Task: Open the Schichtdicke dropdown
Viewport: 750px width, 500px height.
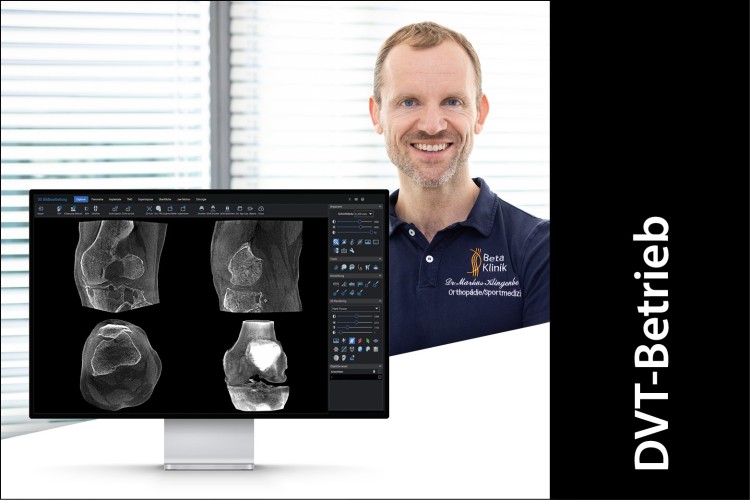Action: point(362,213)
